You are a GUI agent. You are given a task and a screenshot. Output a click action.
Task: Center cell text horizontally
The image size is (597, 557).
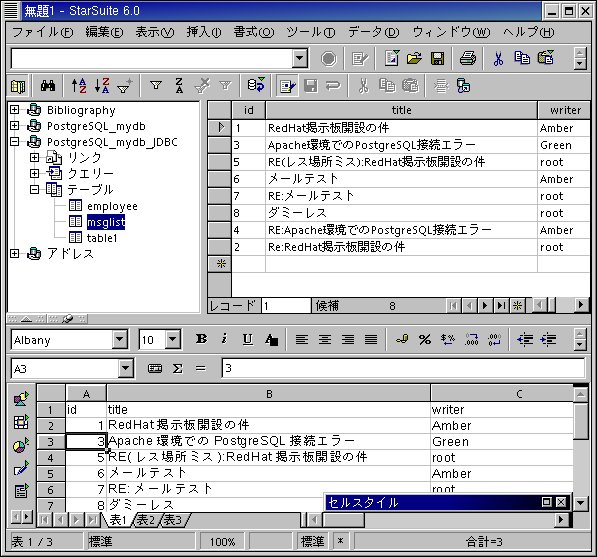pyautogui.click(x=325, y=339)
